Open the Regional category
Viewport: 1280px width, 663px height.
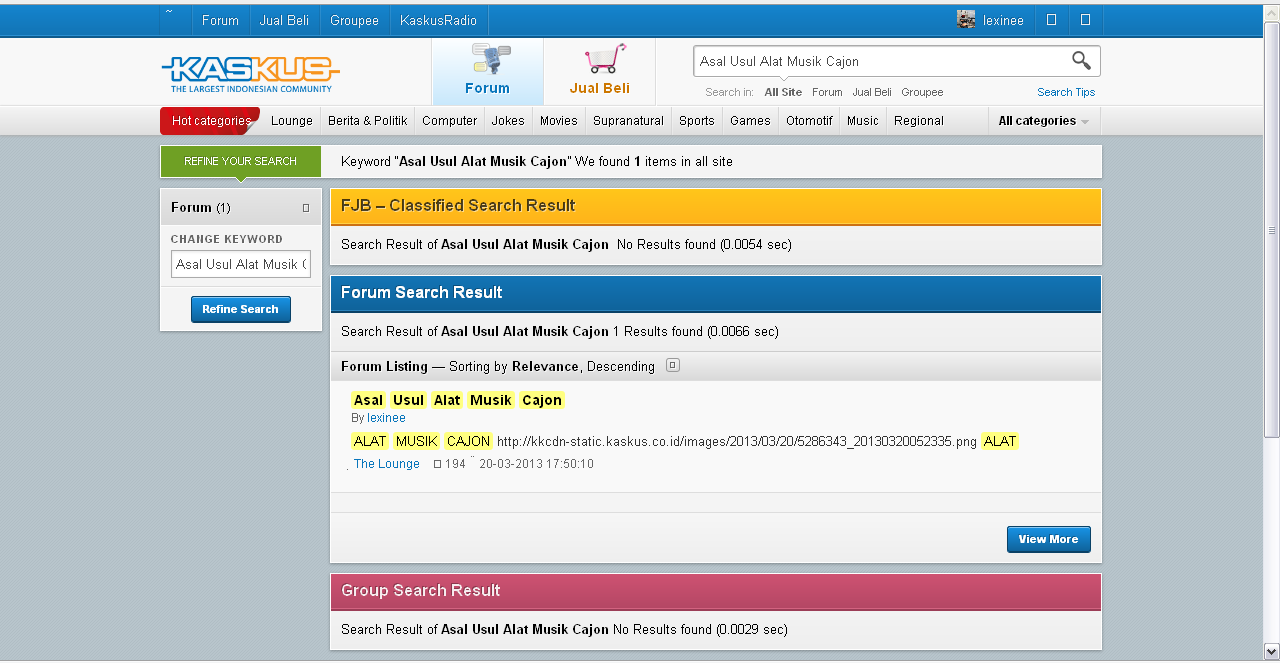click(x=919, y=121)
